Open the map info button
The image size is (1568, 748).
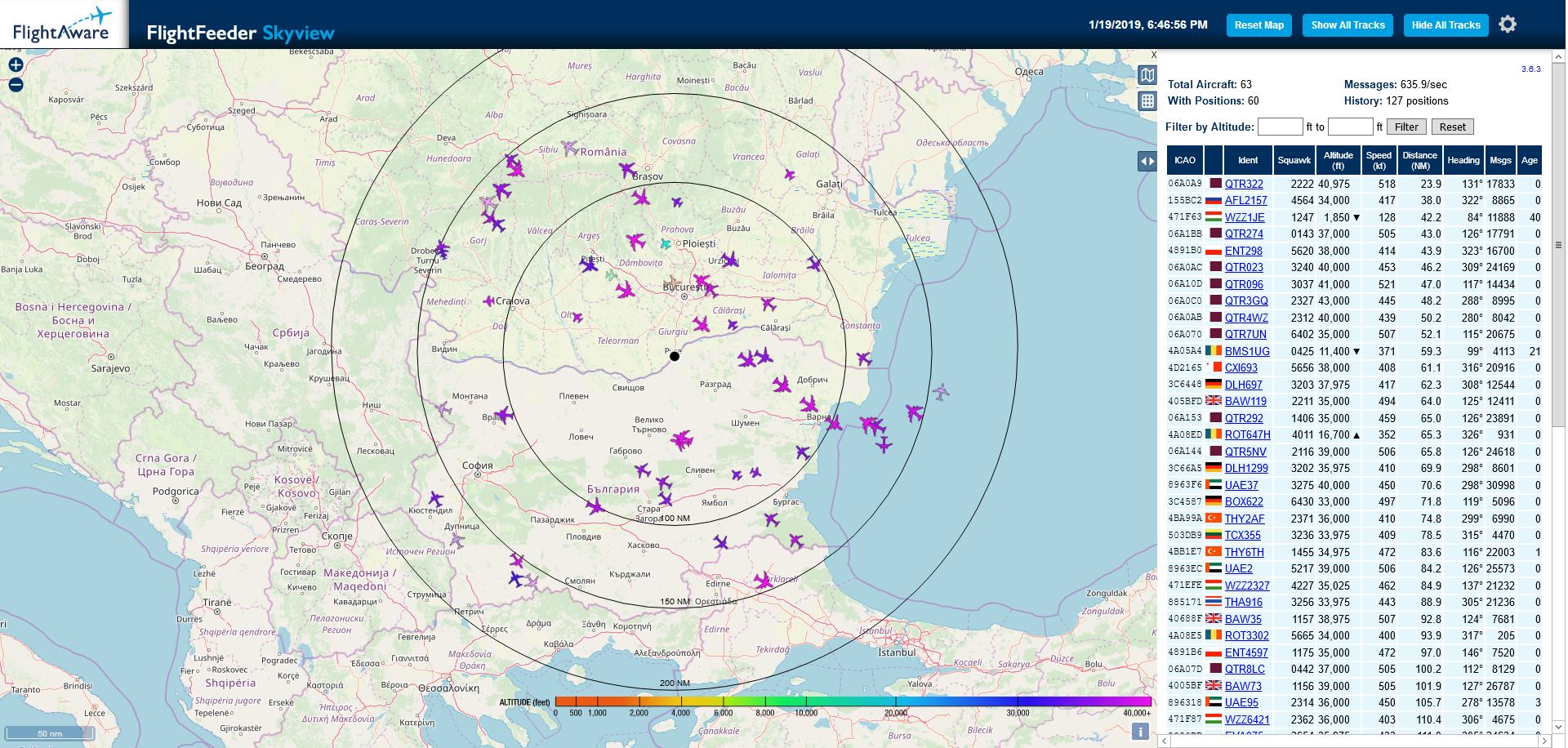1140,732
